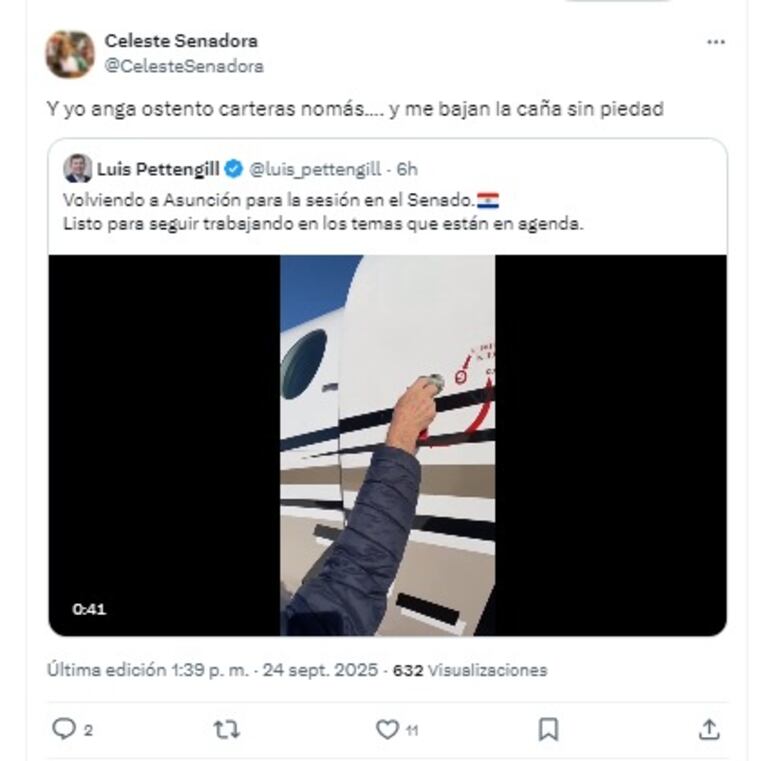Open the quoted tweet's 6h timestamp
770x761 pixels.
tap(407, 169)
